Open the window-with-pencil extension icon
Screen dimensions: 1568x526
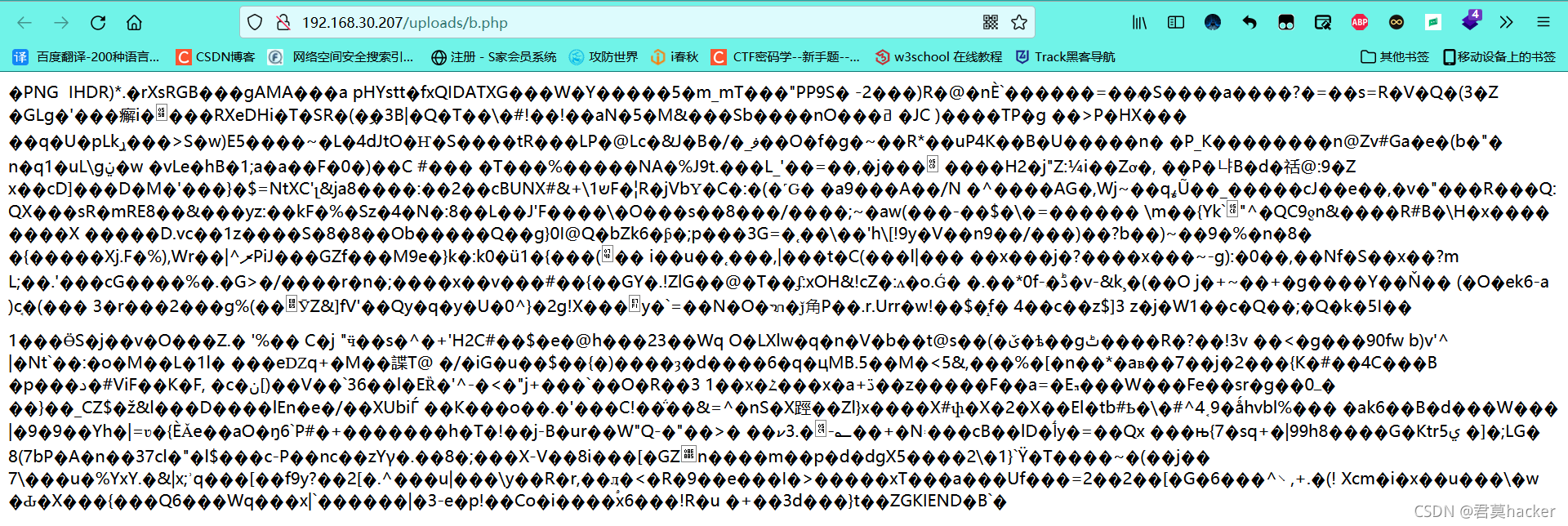[1323, 22]
